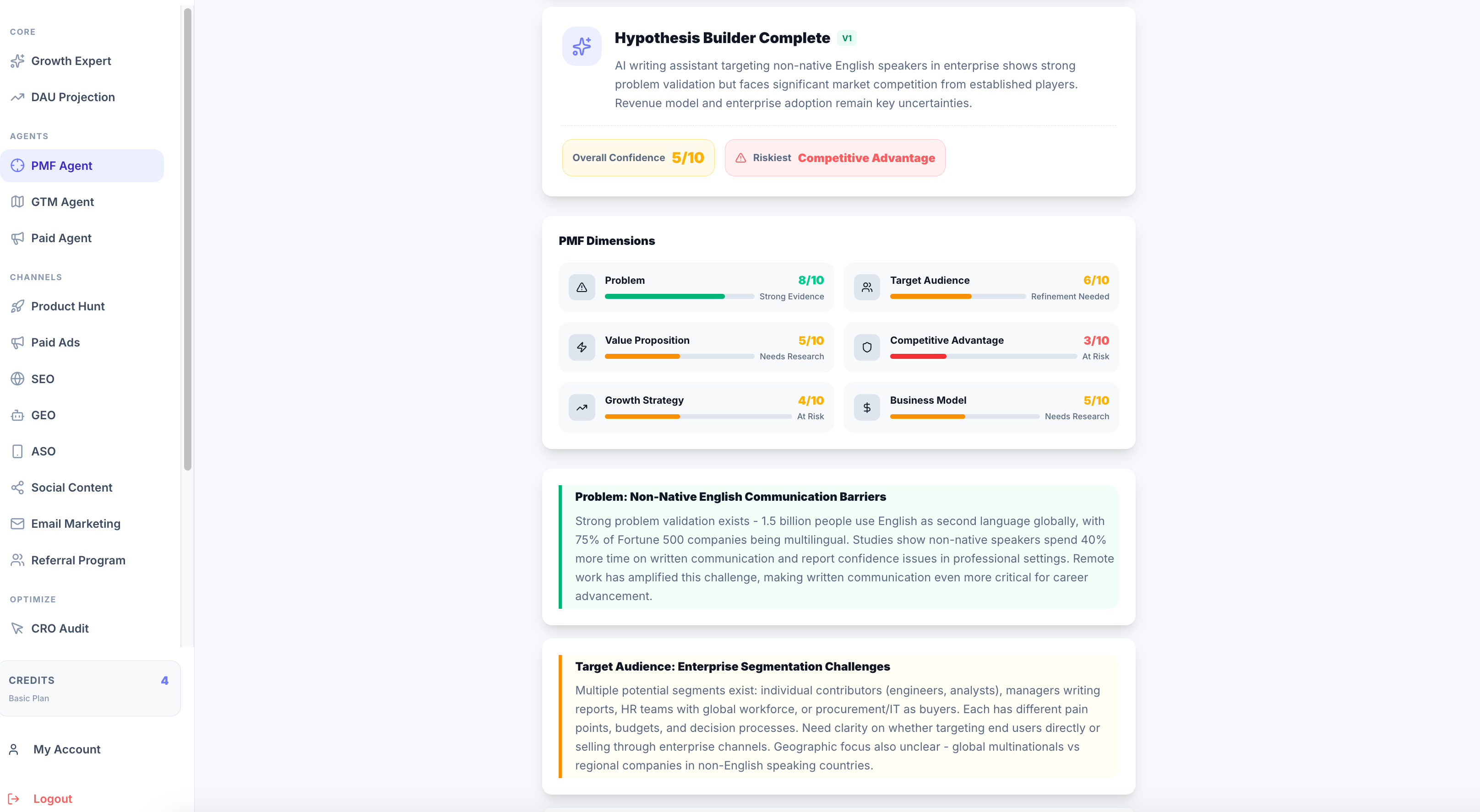Image resolution: width=1480 pixels, height=812 pixels.
Task: Select the PMF Agent target icon
Action: coord(18,165)
